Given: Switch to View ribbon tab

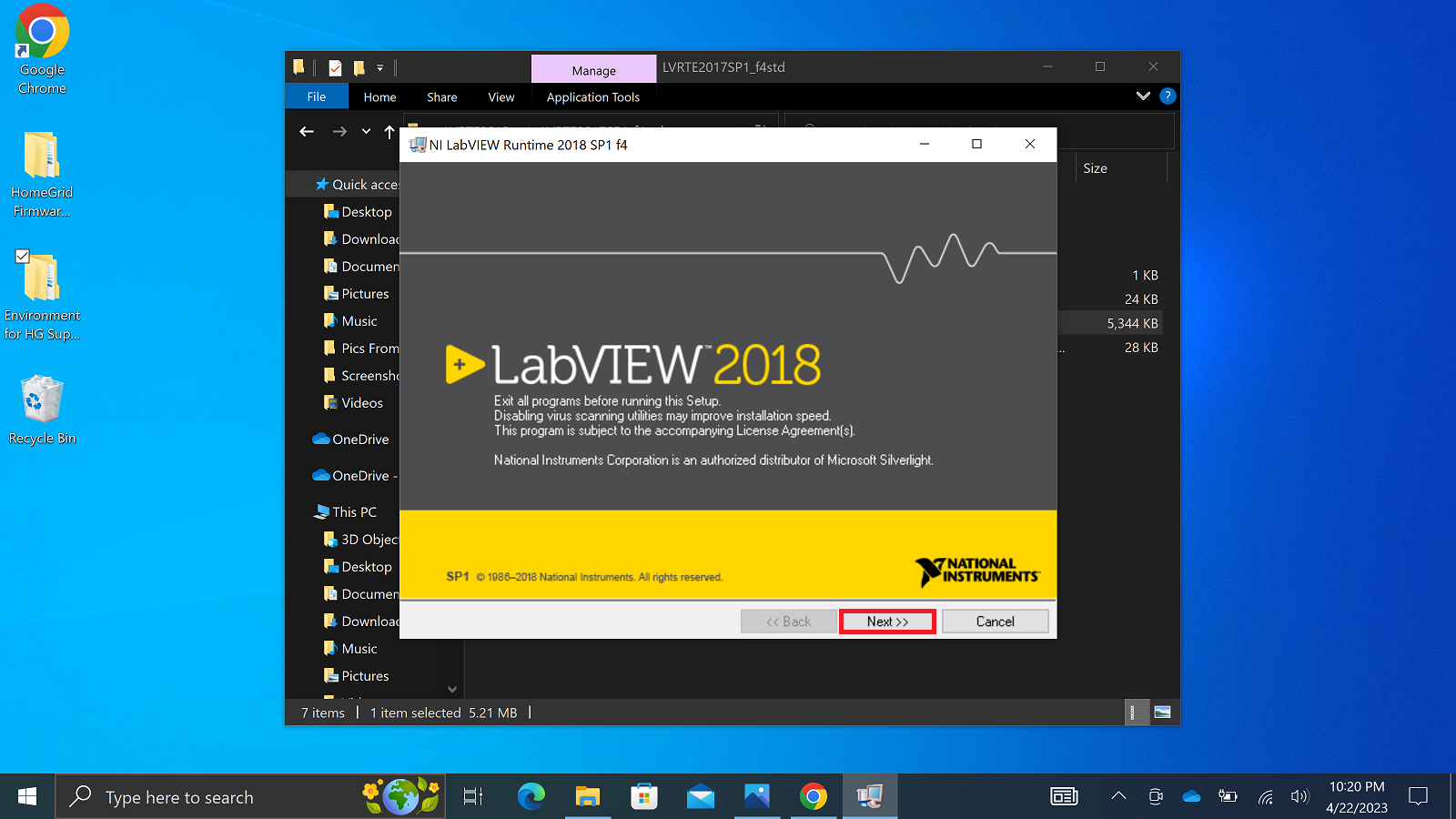Looking at the screenshot, I should coord(501,96).
